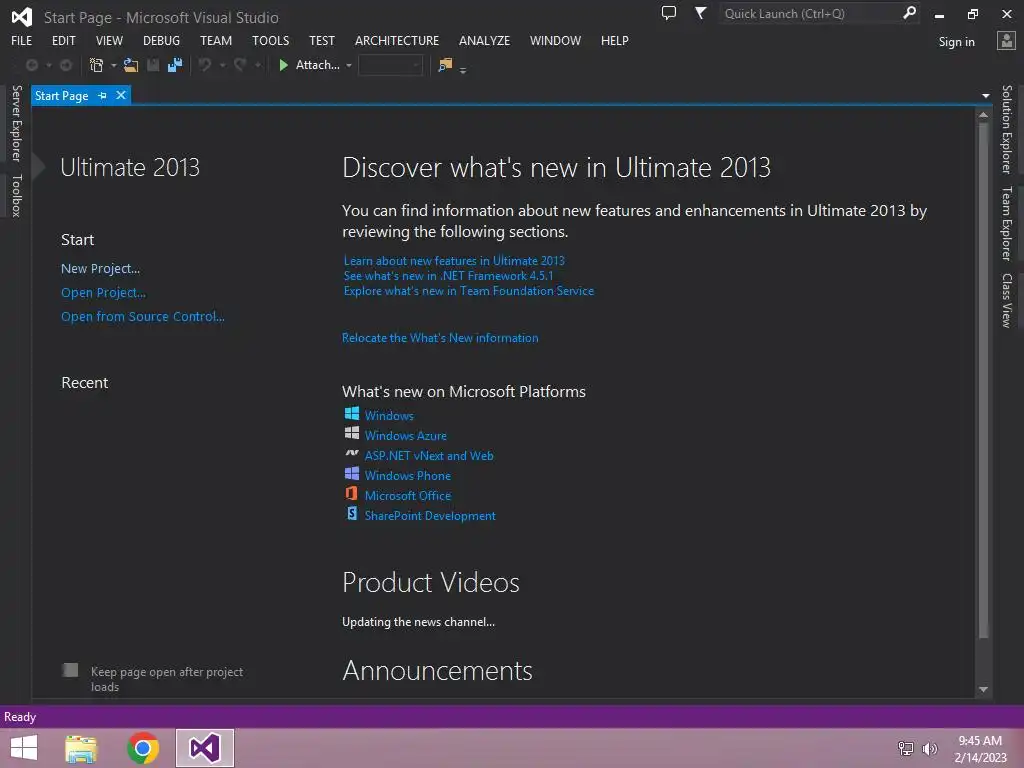
Task: Click Learn about new features in Ultimate 2013
Action: 454,261
